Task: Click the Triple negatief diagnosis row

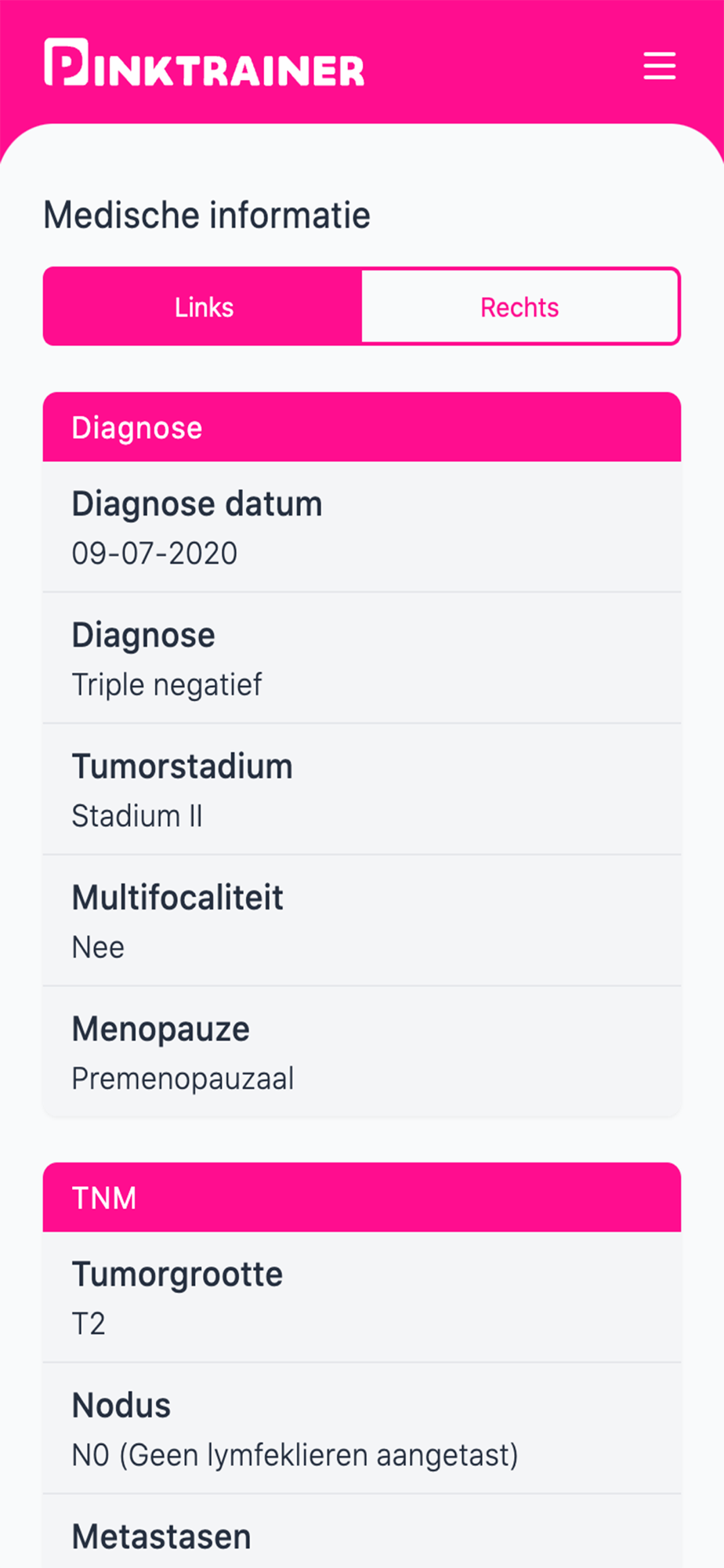Action: pyautogui.click(x=362, y=659)
